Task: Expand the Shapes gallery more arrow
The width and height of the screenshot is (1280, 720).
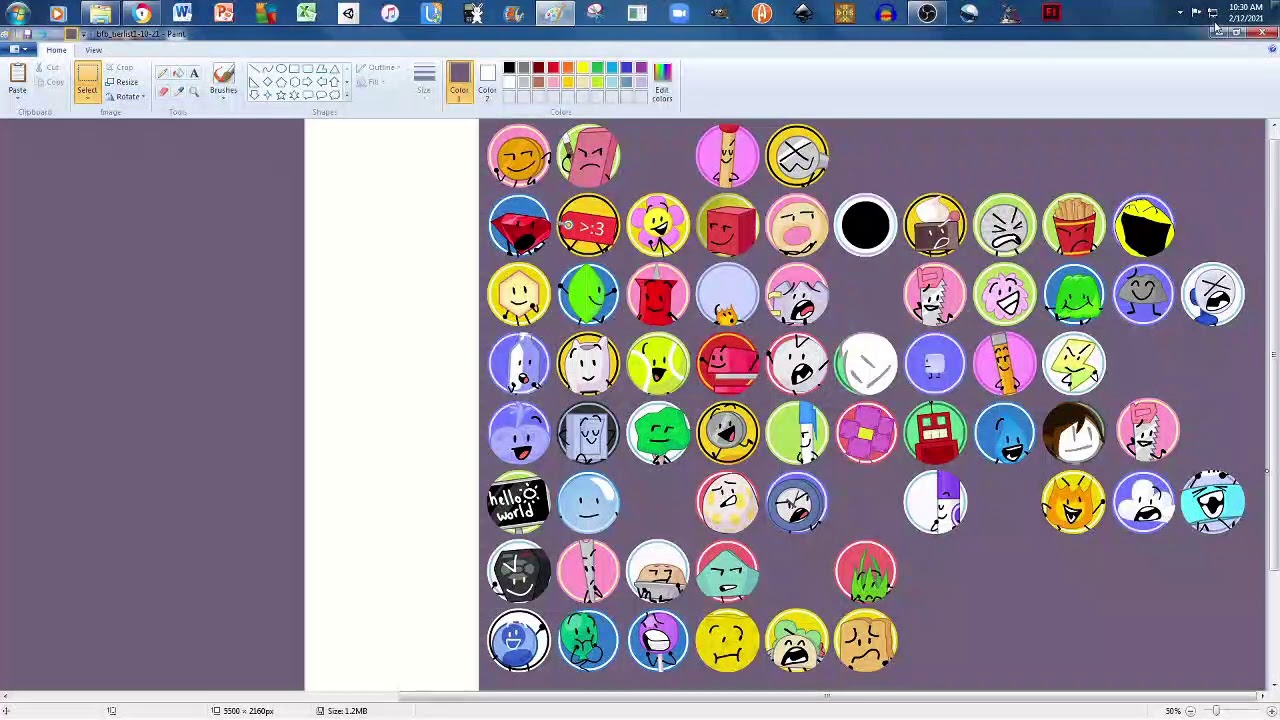Action: (x=347, y=95)
